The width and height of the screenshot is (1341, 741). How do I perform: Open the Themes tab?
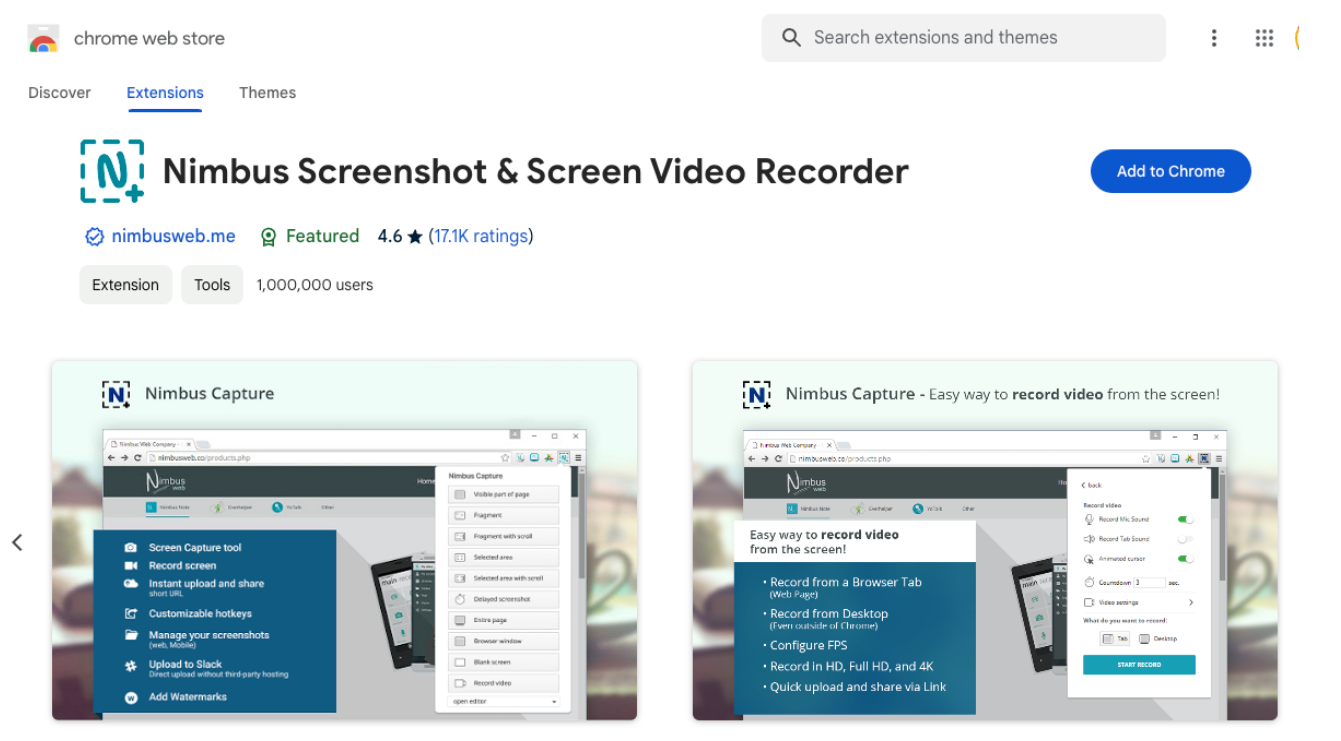(x=267, y=93)
